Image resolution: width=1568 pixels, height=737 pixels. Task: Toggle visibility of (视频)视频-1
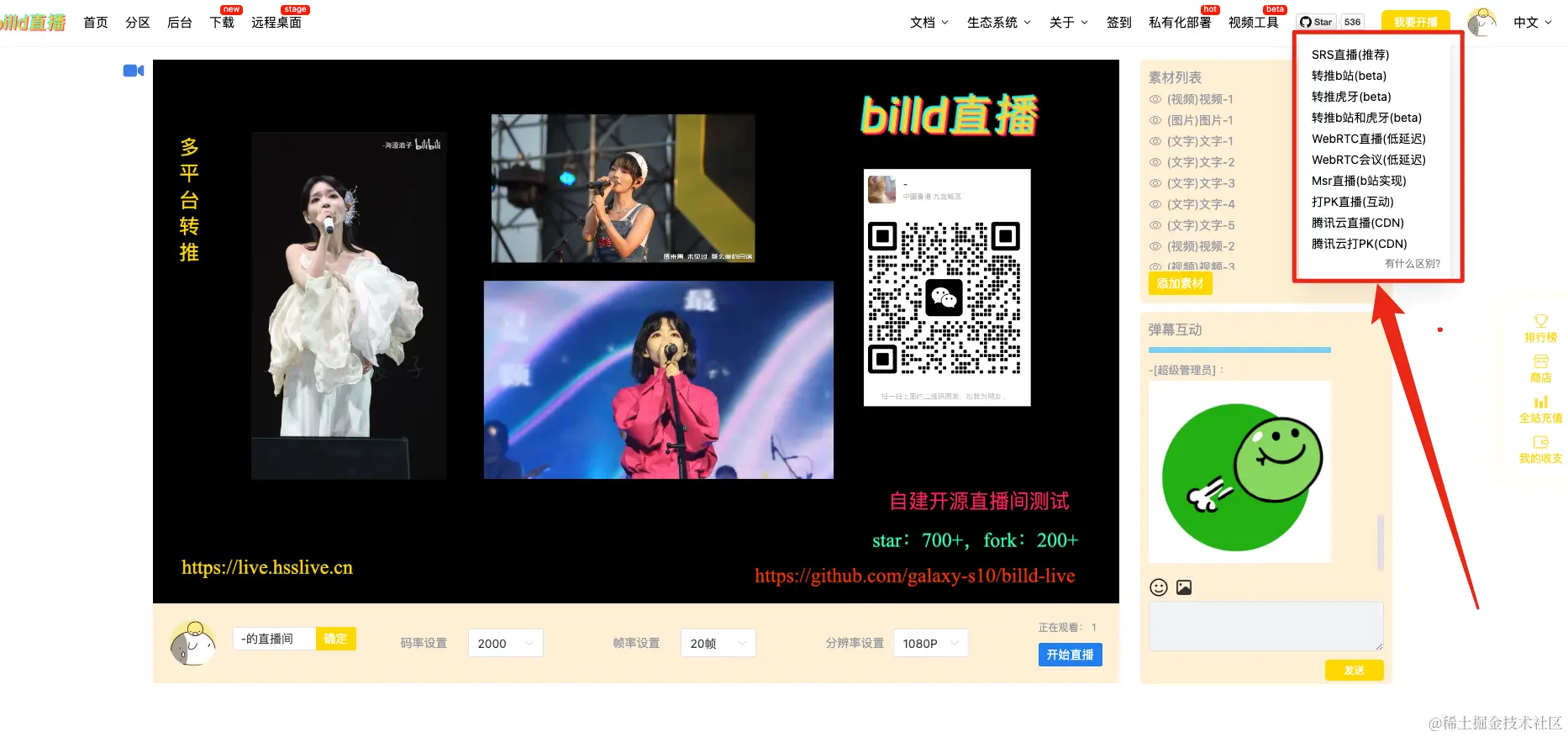(1155, 99)
